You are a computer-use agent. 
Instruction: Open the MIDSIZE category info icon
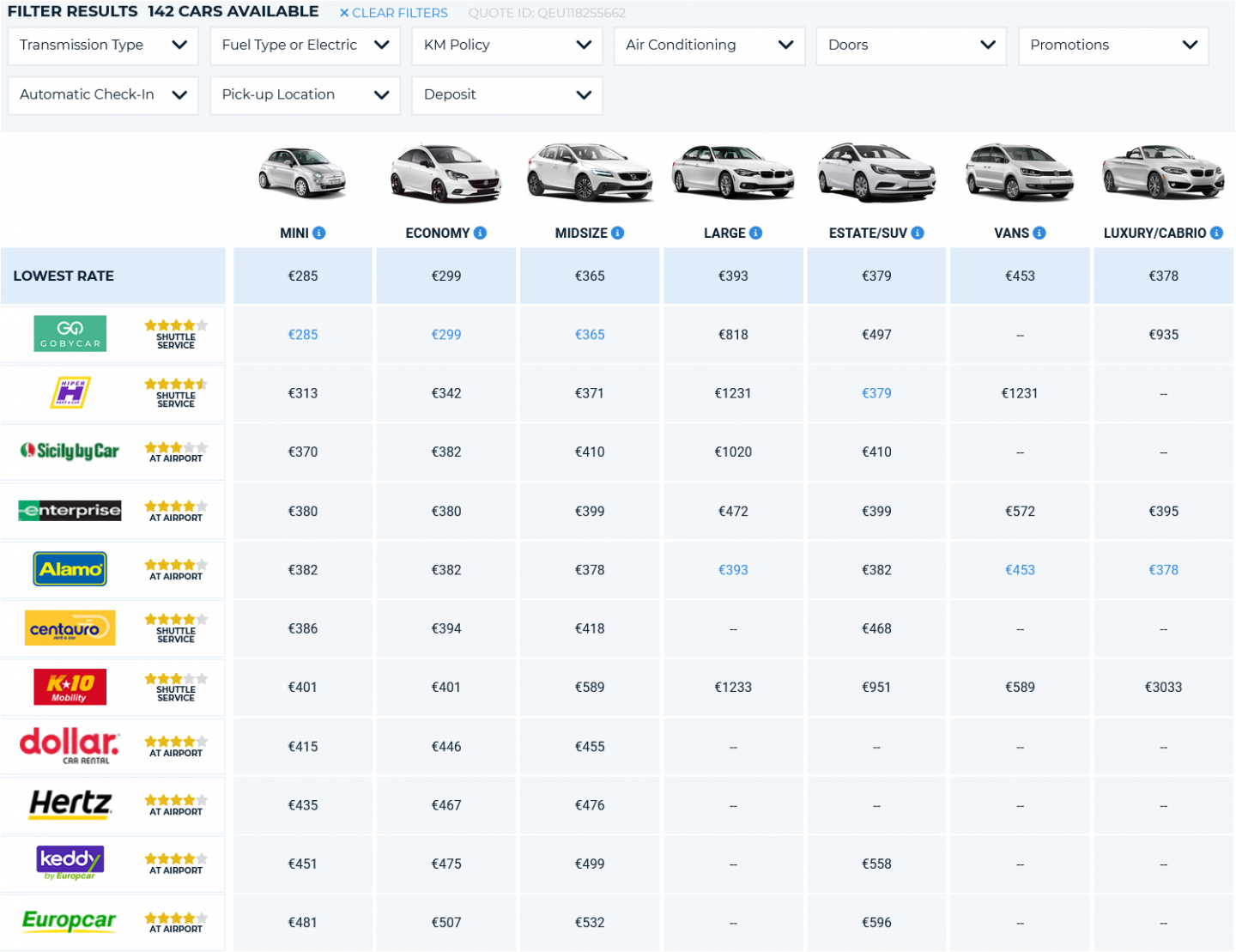(x=618, y=233)
